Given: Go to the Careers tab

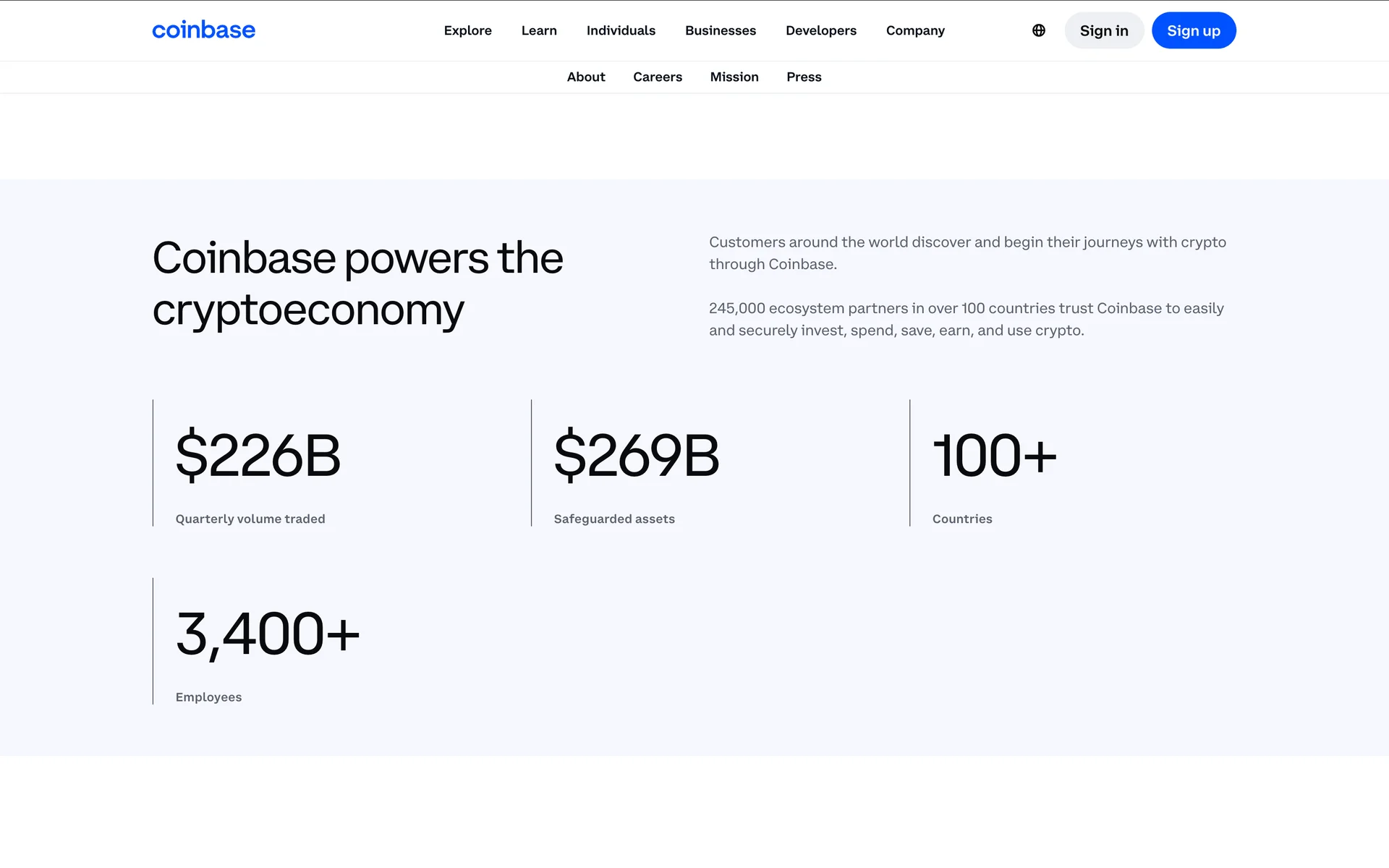Looking at the screenshot, I should pyautogui.click(x=657, y=77).
